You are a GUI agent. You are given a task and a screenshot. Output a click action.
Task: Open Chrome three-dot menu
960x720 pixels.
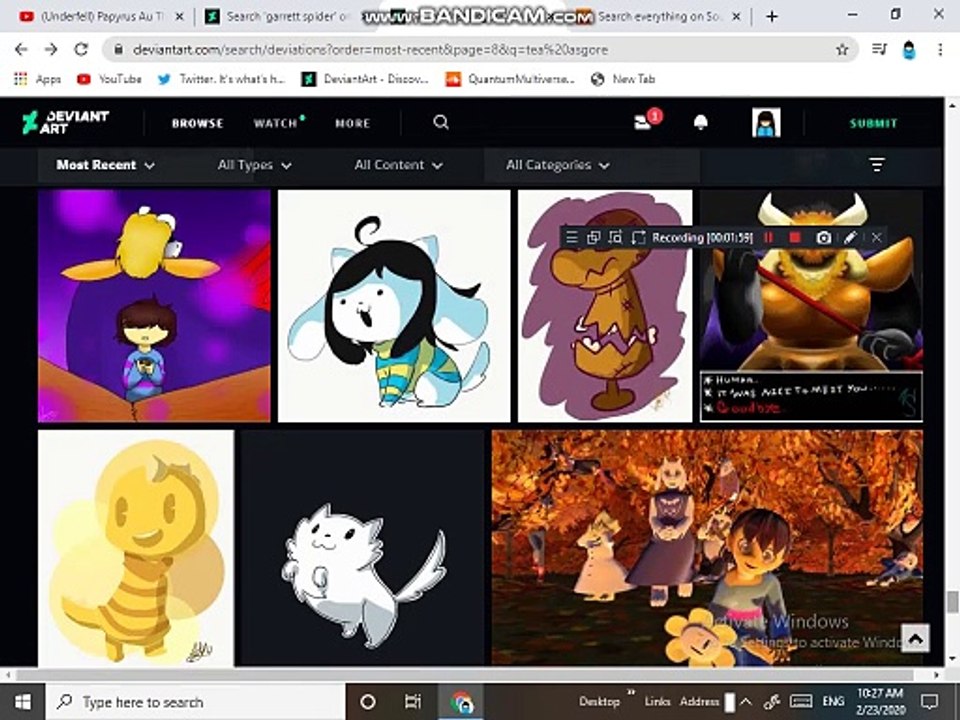click(x=940, y=50)
